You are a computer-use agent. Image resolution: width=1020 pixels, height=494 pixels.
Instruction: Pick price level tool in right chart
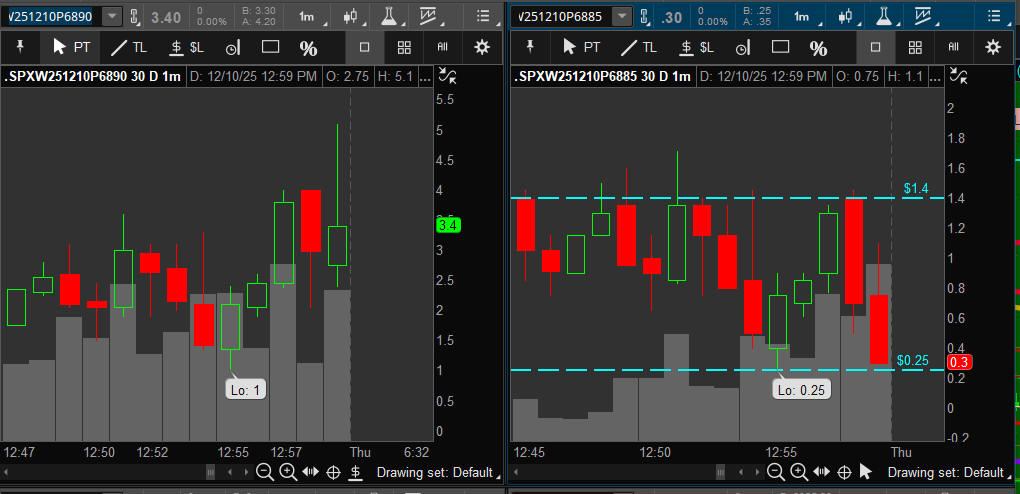(x=696, y=47)
